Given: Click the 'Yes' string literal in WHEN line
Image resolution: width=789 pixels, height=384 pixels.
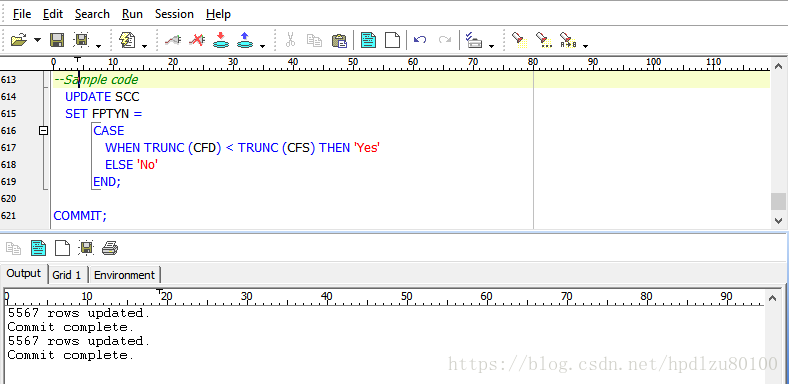Looking at the screenshot, I should (367, 148).
